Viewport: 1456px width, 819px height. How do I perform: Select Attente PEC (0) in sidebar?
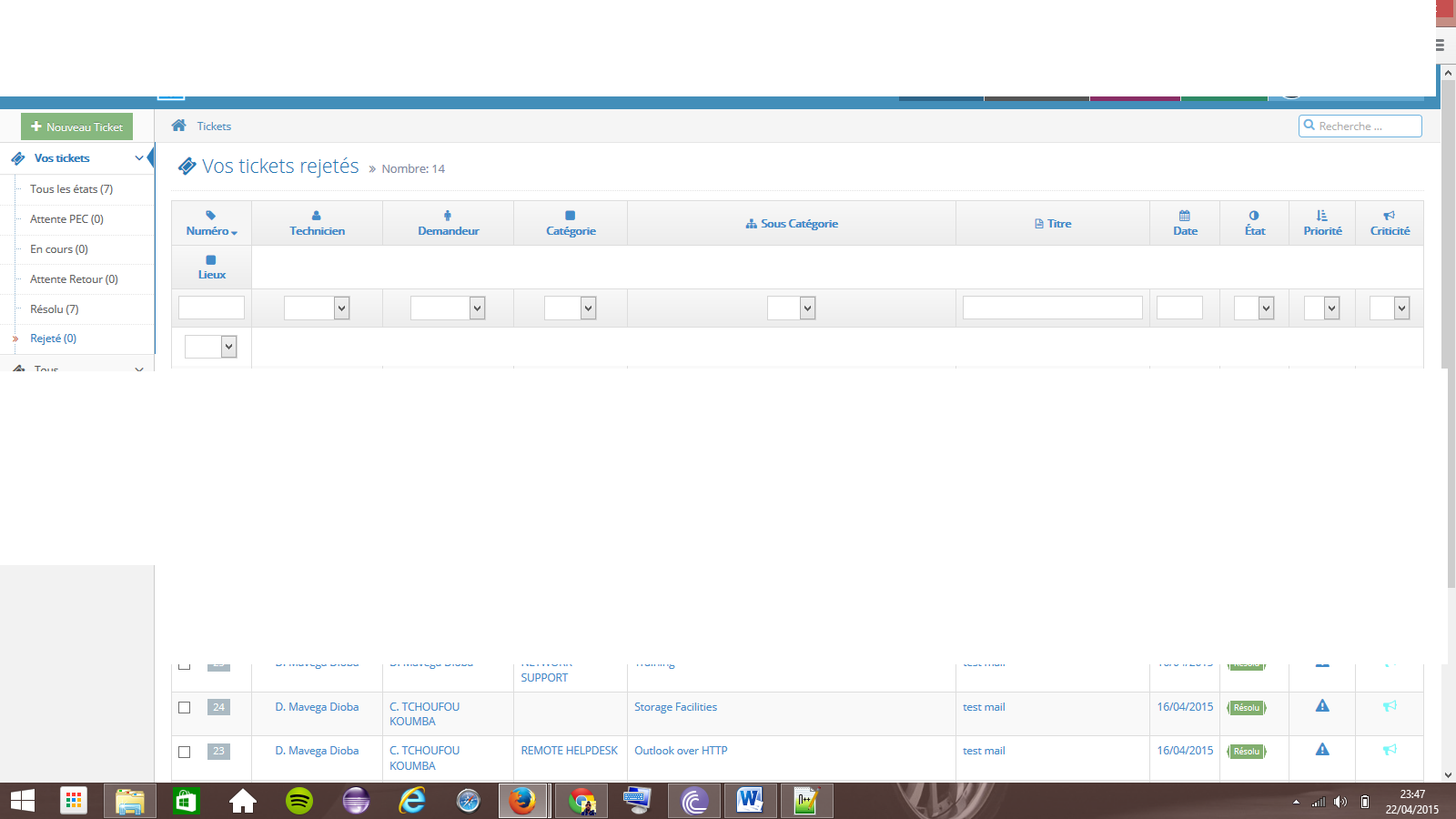66,219
